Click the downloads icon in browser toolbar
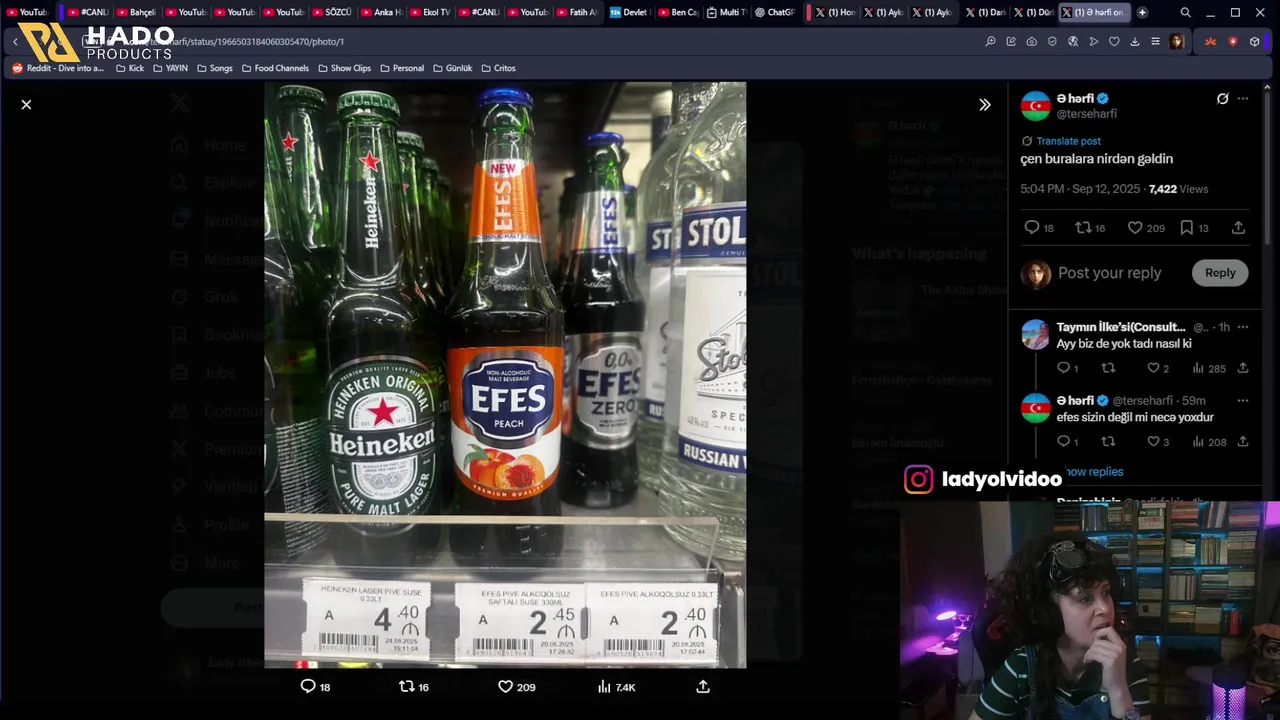 [1135, 41]
